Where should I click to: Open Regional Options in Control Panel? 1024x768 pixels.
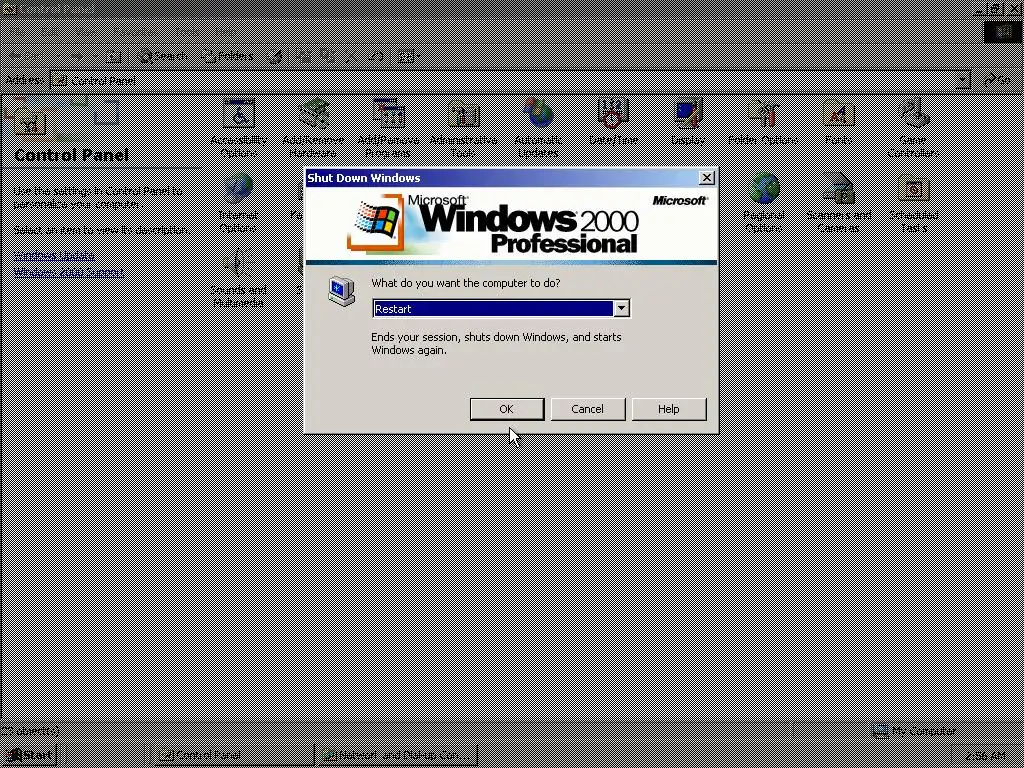click(x=763, y=202)
